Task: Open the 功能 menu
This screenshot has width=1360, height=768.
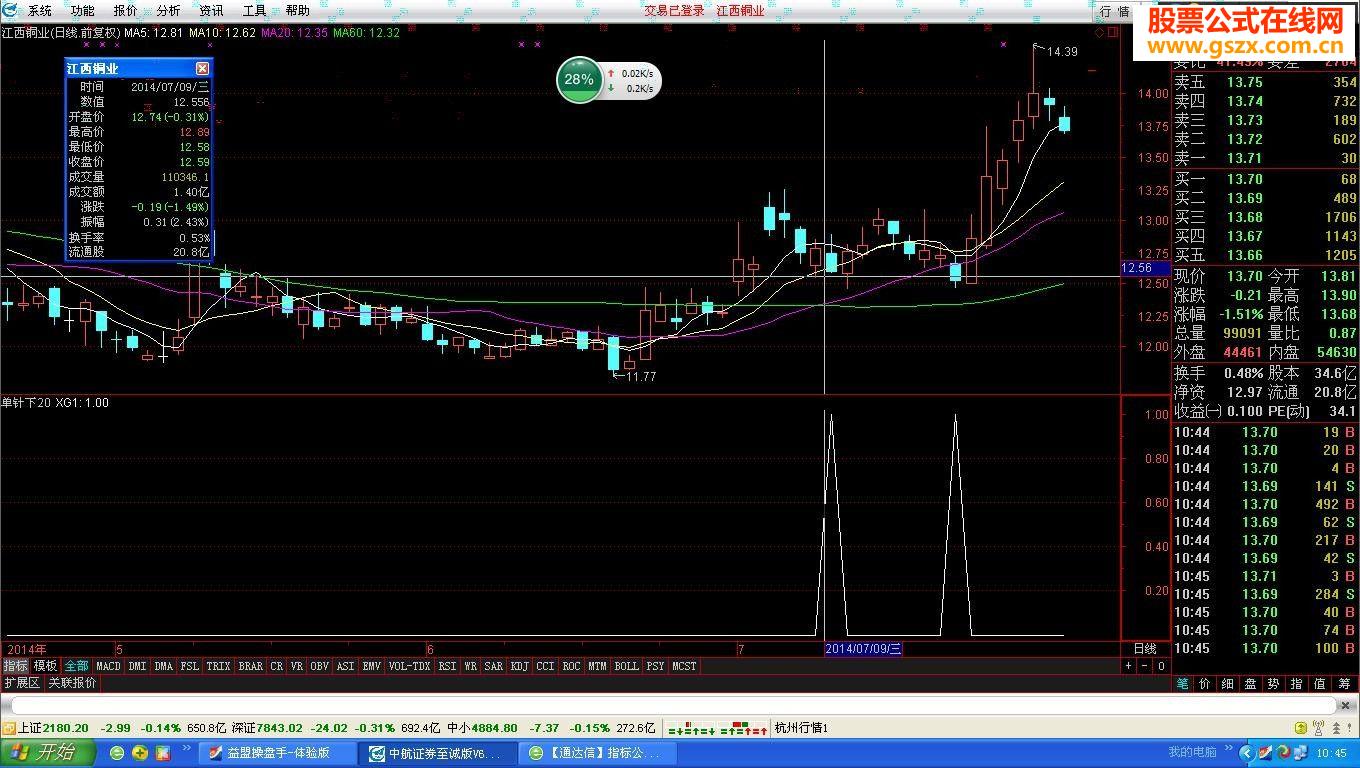Action: point(83,10)
